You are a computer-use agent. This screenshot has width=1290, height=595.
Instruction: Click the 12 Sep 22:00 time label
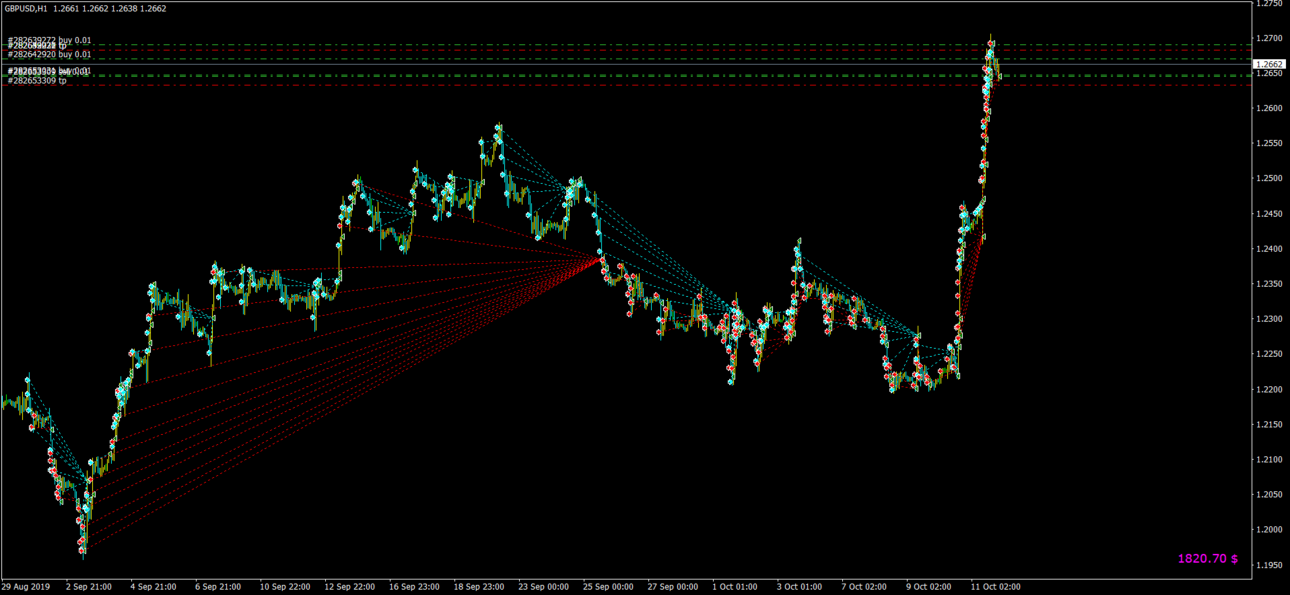[x=350, y=587]
